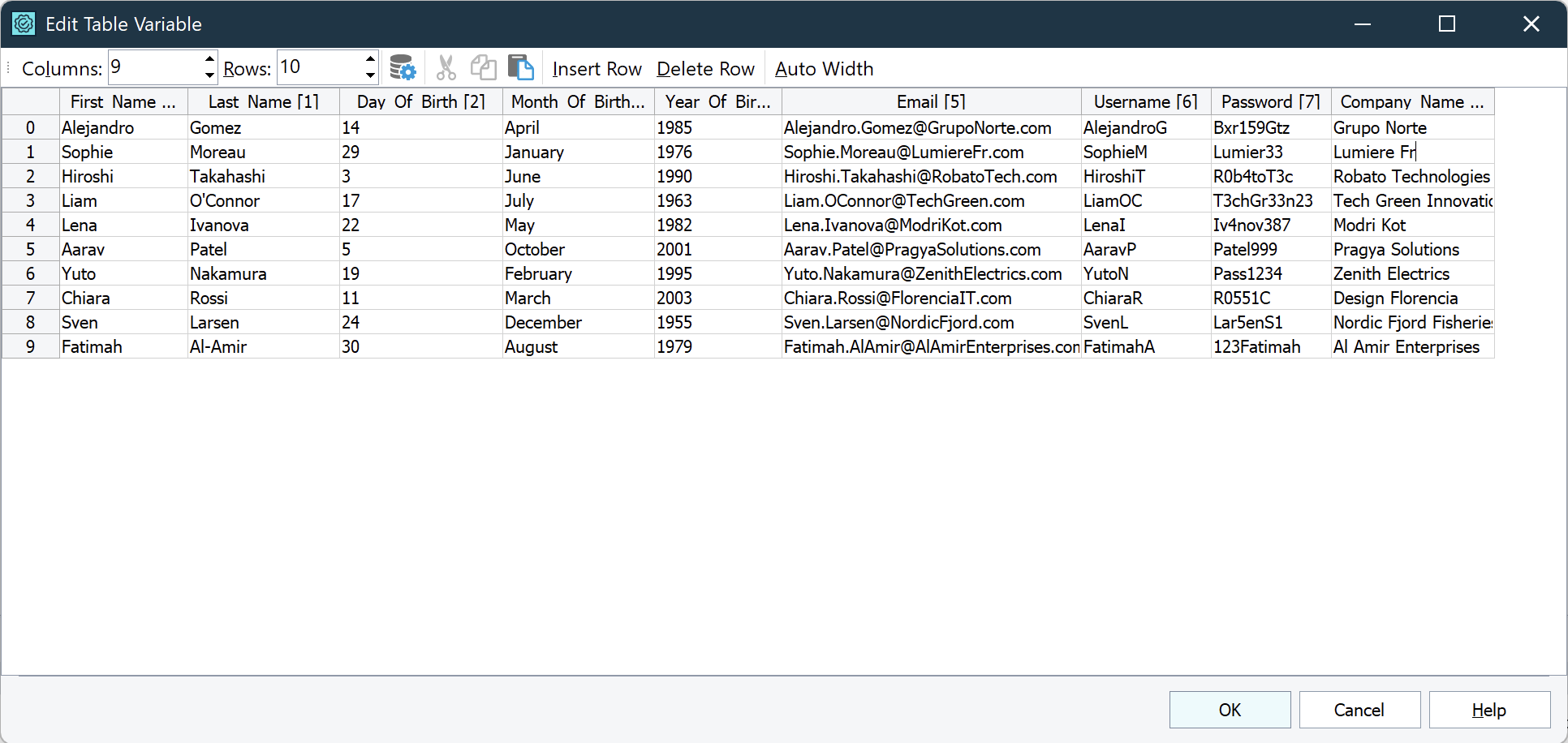The image size is (1568, 743).
Task: Confirm changes with the OK button
Action: 1230,710
